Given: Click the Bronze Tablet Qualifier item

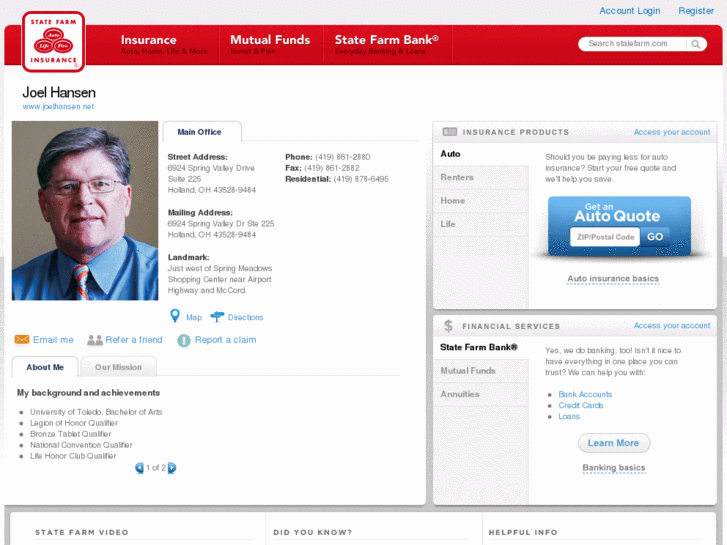Looking at the screenshot, I should [x=70, y=434].
